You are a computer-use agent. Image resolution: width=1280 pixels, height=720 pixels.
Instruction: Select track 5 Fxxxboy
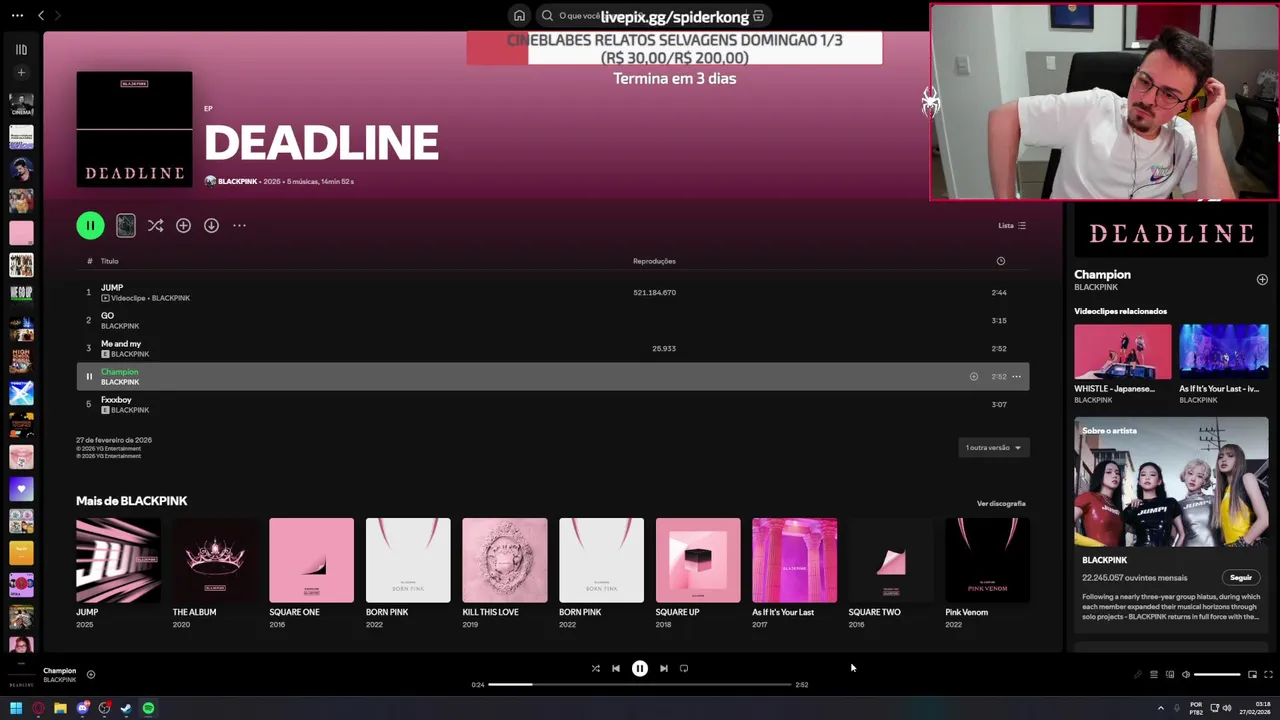pos(552,405)
